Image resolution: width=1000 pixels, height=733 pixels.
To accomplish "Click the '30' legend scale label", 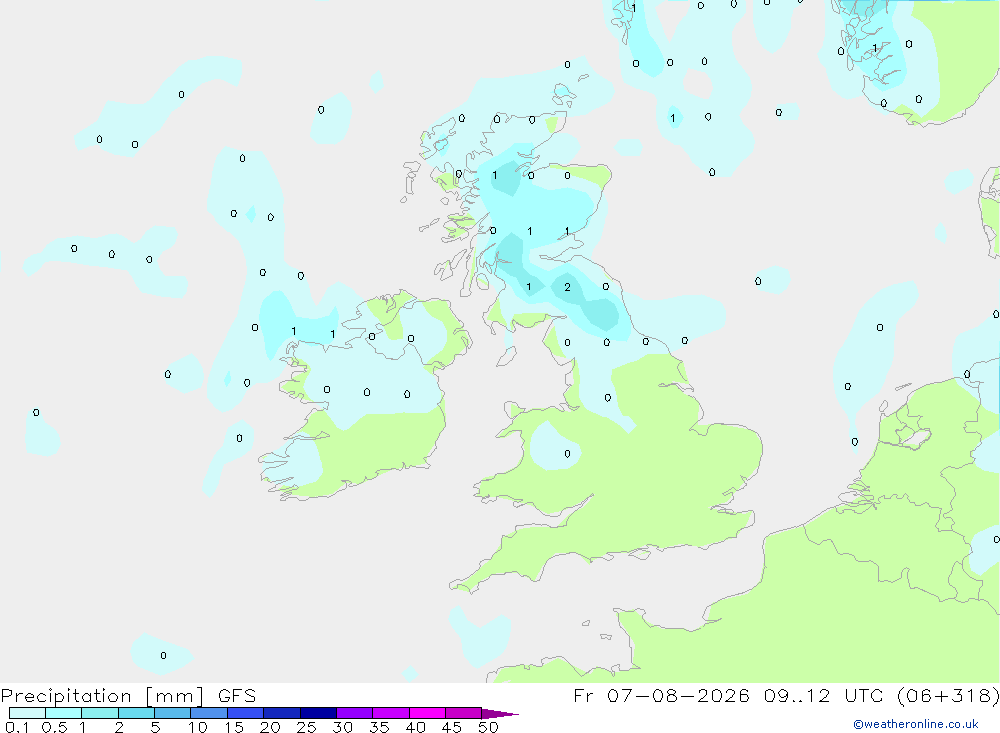I will tap(343, 727).
